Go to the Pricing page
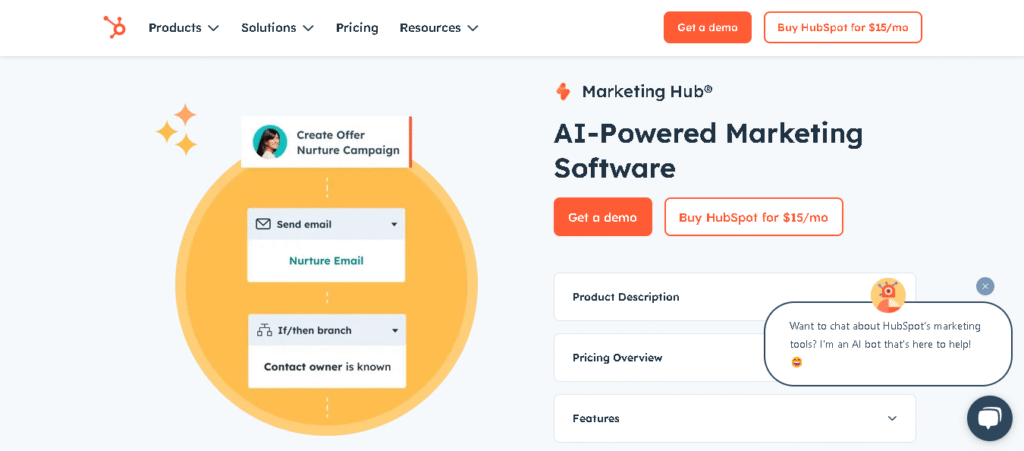Screen dimensions: 1024x451 click(357, 28)
